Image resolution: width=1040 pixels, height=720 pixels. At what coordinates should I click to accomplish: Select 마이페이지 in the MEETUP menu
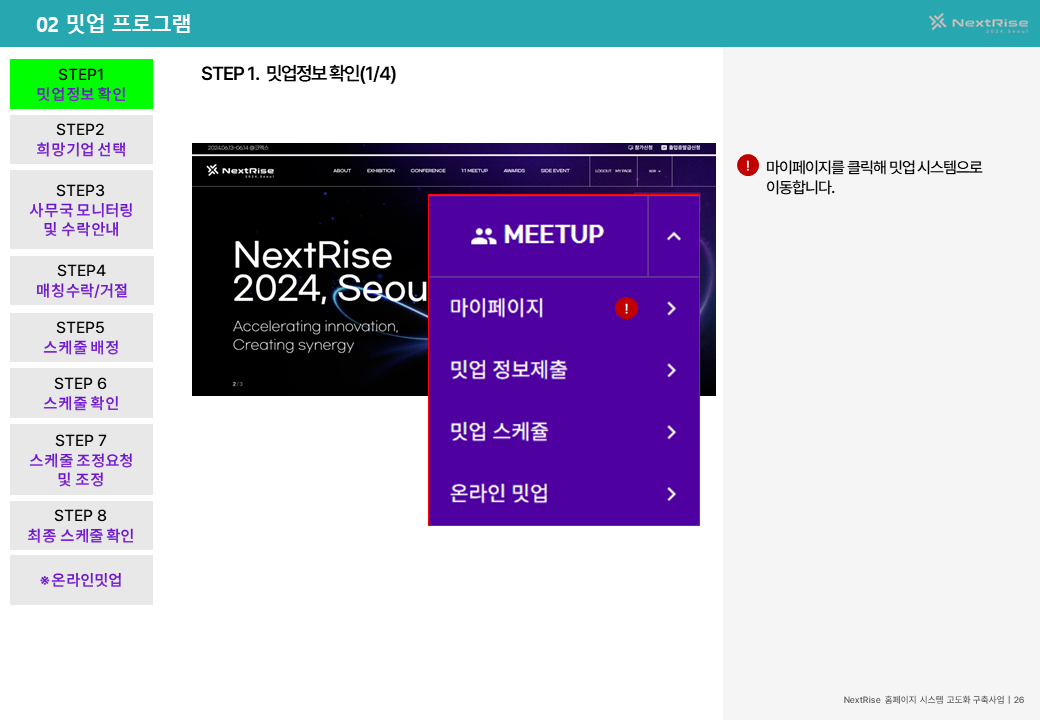tap(497, 308)
